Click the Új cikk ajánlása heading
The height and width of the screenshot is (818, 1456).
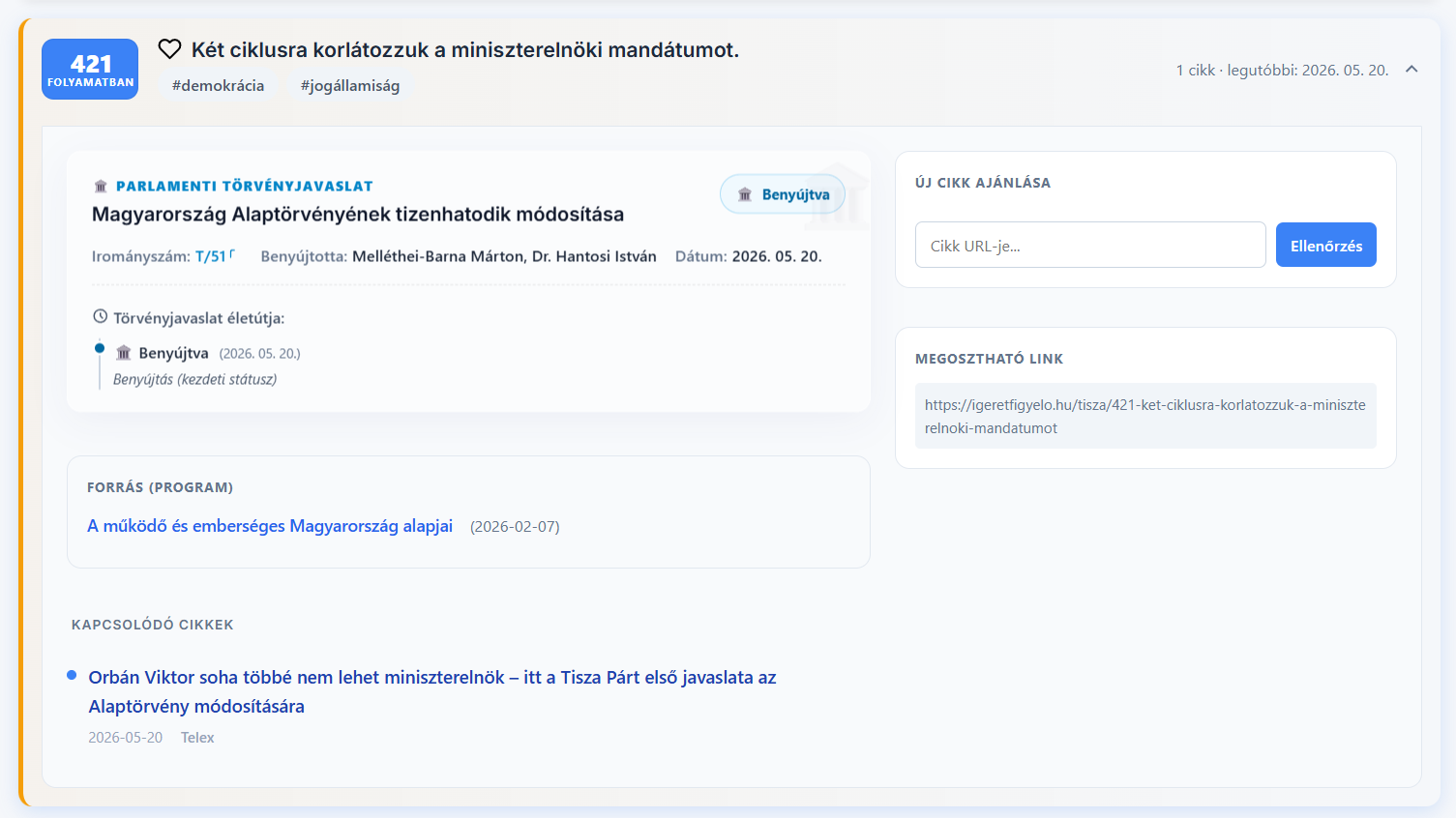[982, 183]
